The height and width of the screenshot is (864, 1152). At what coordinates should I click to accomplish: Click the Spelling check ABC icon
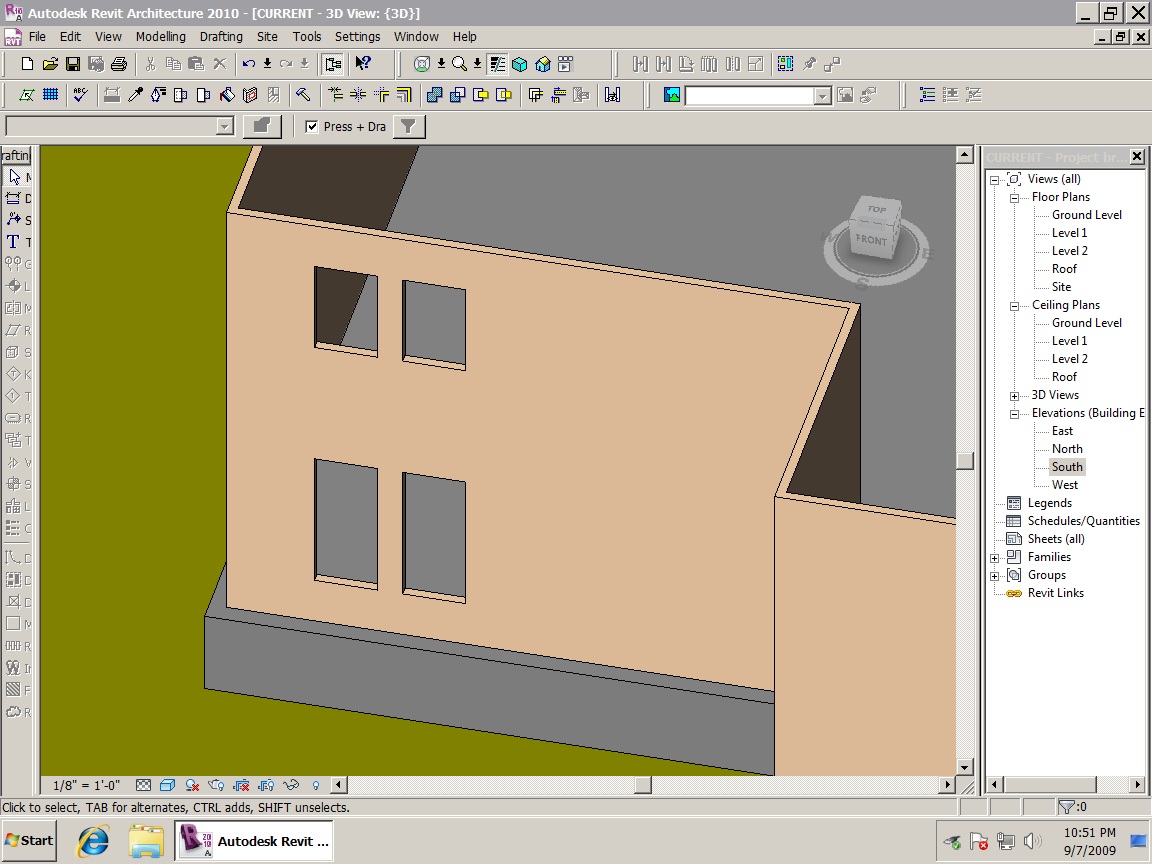click(80, 95)
